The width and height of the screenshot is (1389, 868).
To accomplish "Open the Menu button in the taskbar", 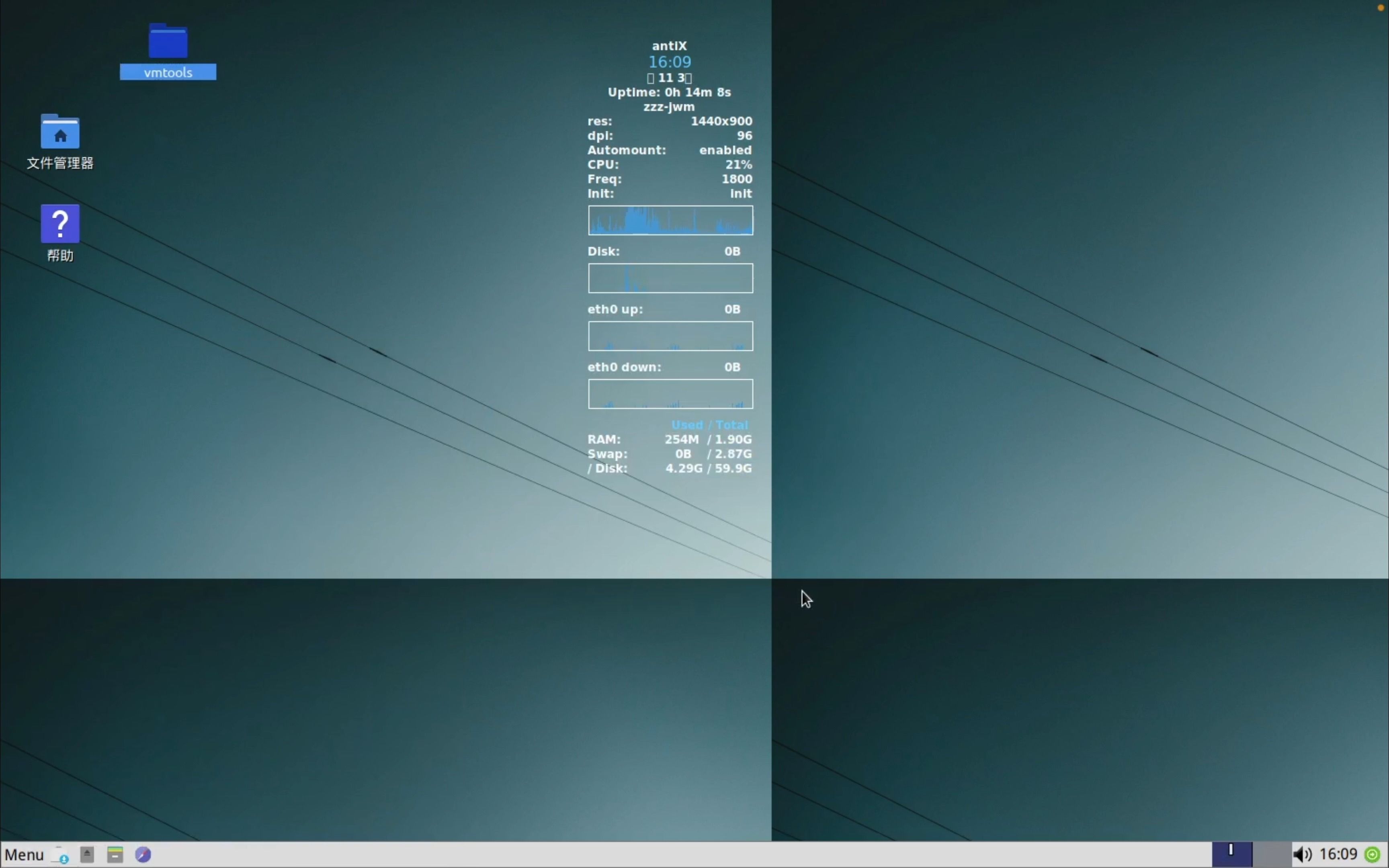I will click(24, 855).
